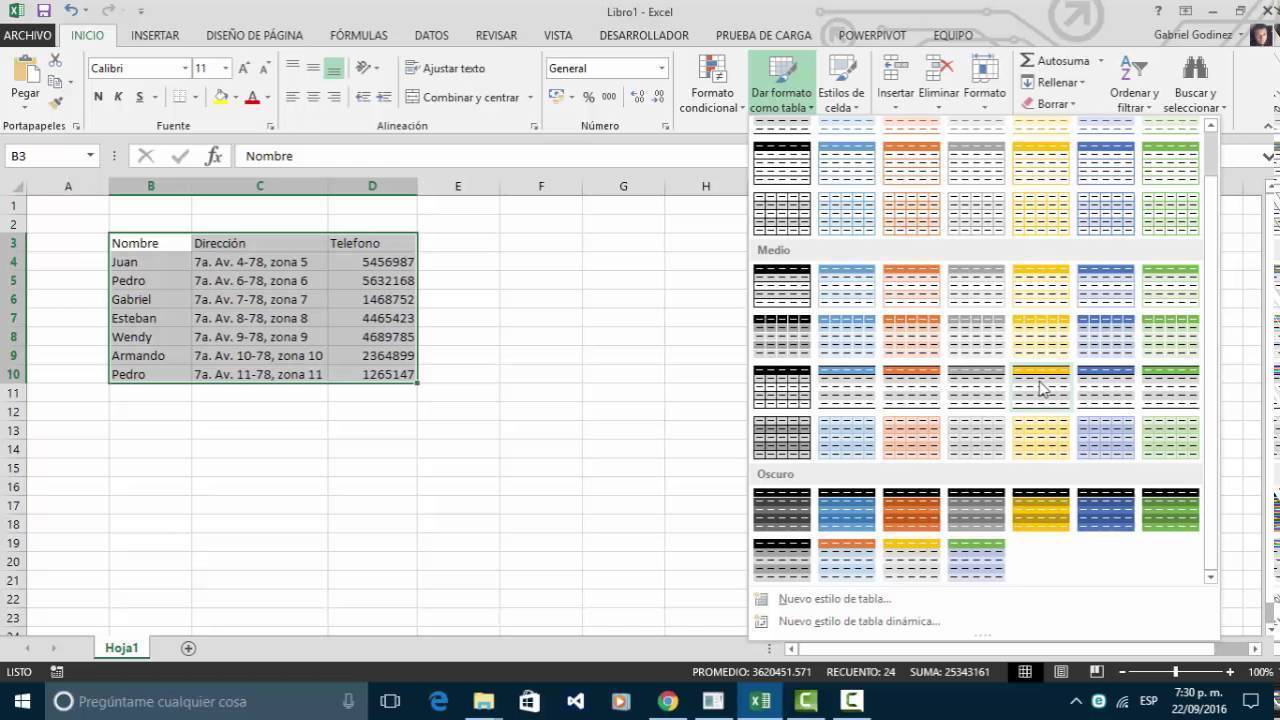Open the Calibri font name dropdown

[x=185, y=68]
